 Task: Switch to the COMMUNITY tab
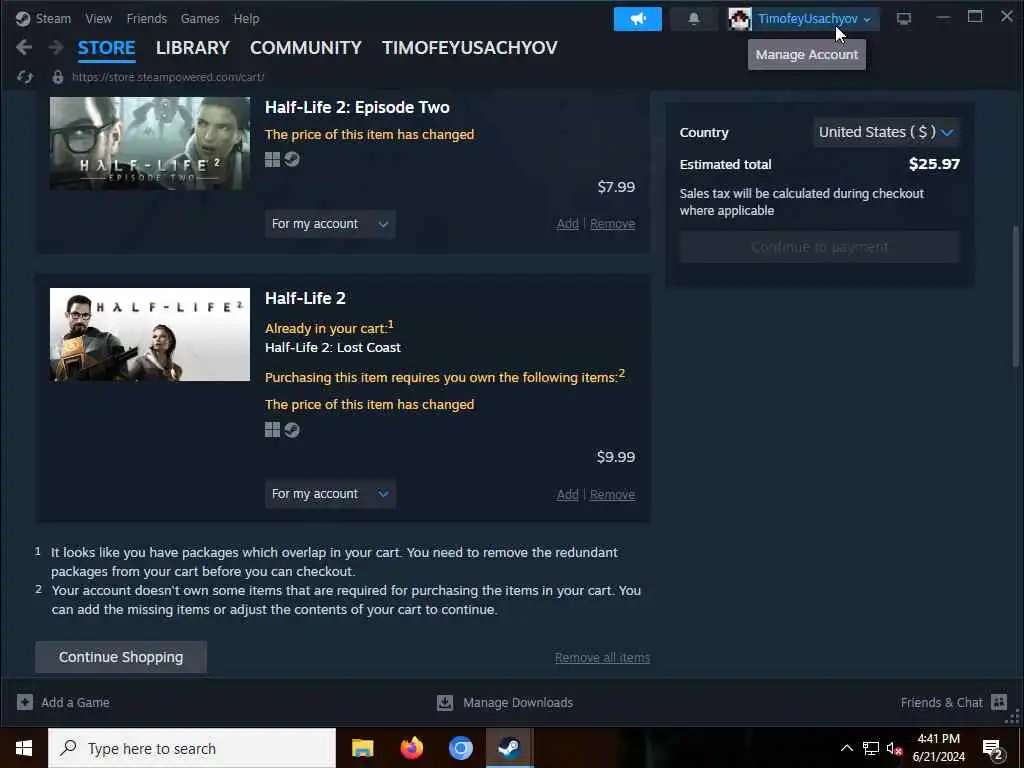coord(306,48)
